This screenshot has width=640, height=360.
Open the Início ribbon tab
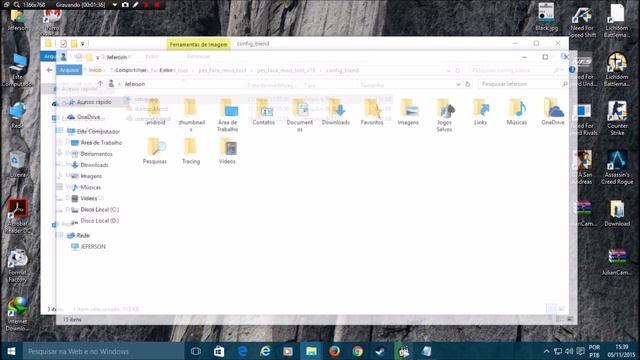95,70
